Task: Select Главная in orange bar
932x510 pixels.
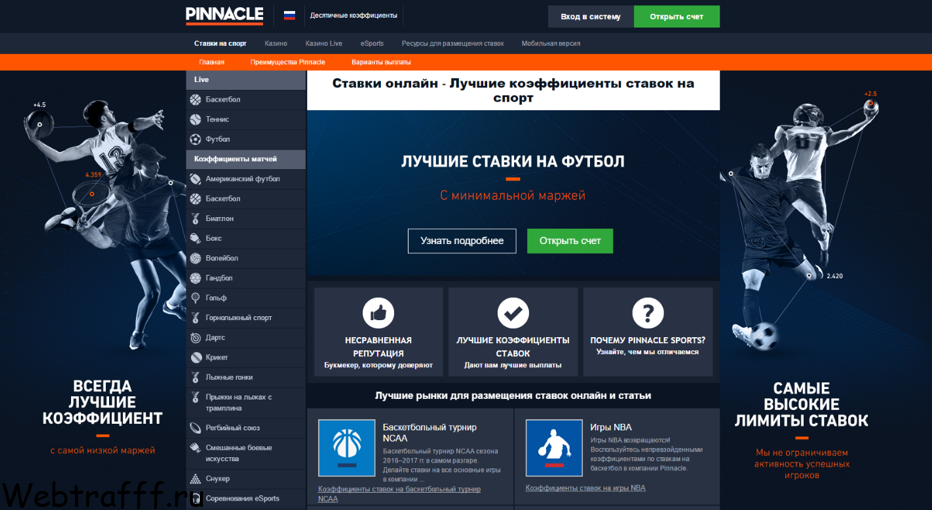Action: pos(212,62)
